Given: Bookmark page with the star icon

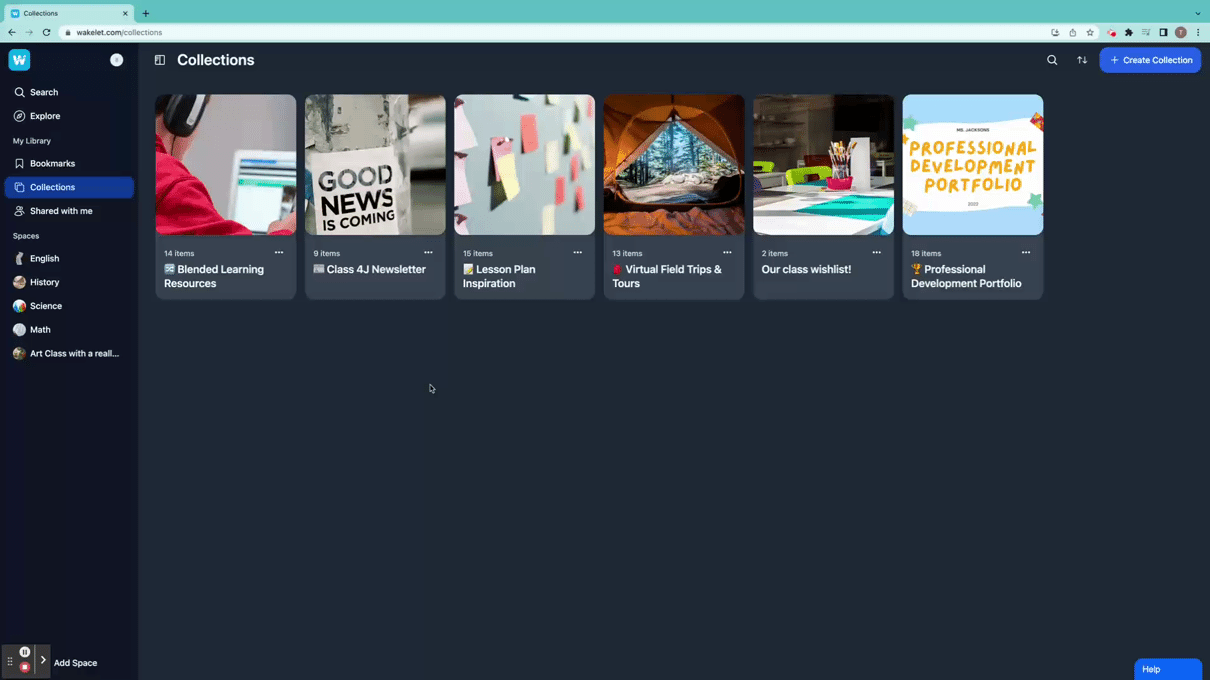Looking at the screenshot, I should click(1090, 32).
